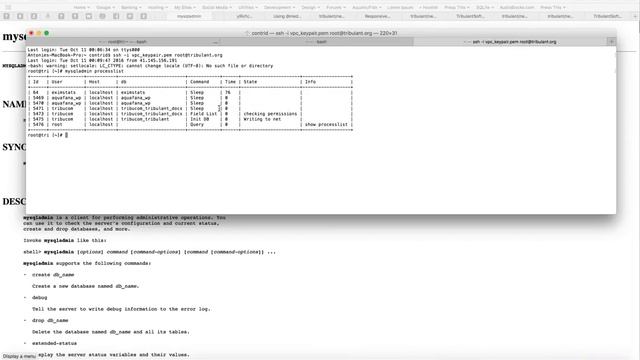640x360 pixels.
Task: Click the 'Field List' command cell
Action: point(204,113)
